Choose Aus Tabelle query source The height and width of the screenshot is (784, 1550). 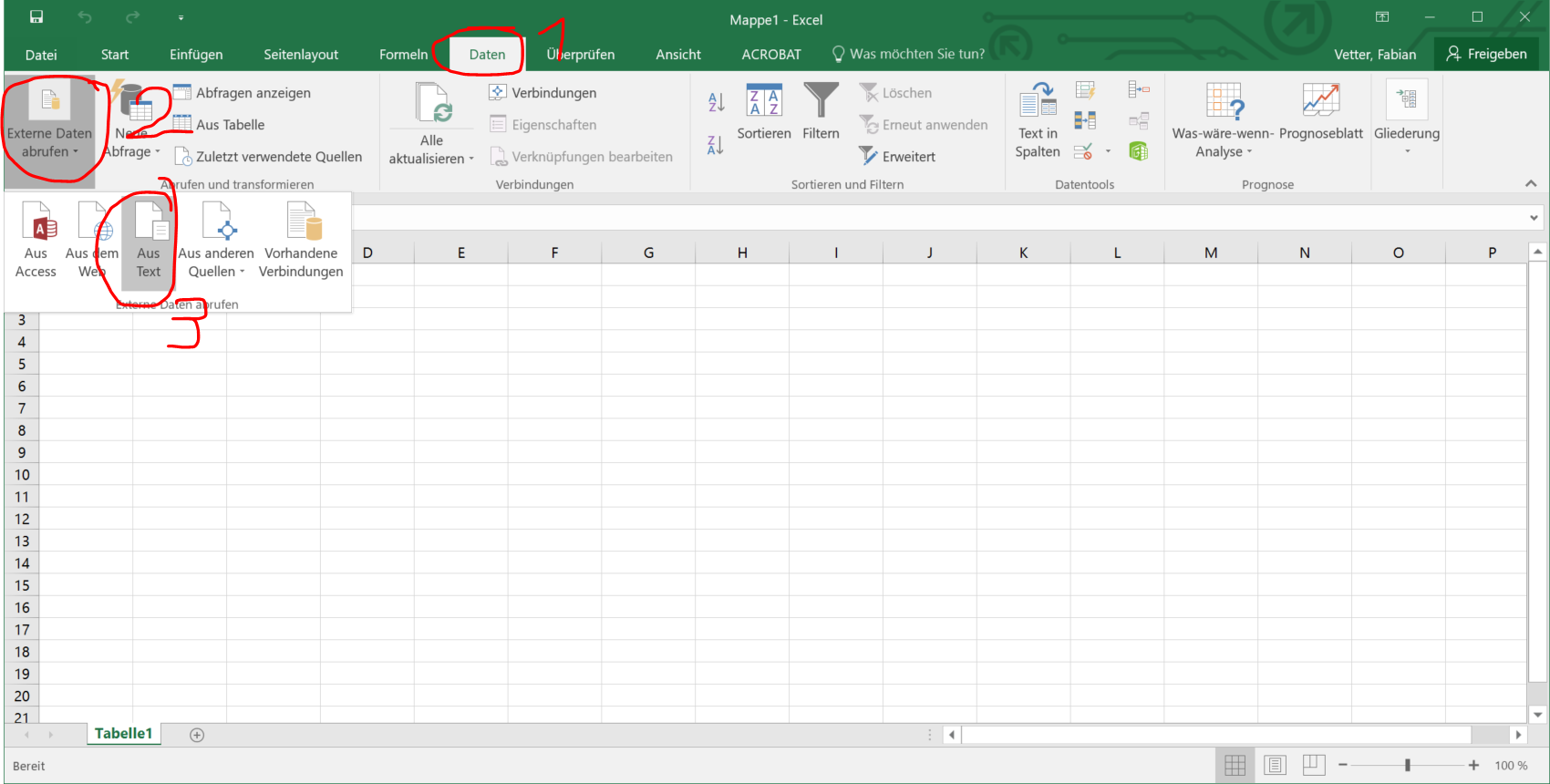(x=220, y=125)
